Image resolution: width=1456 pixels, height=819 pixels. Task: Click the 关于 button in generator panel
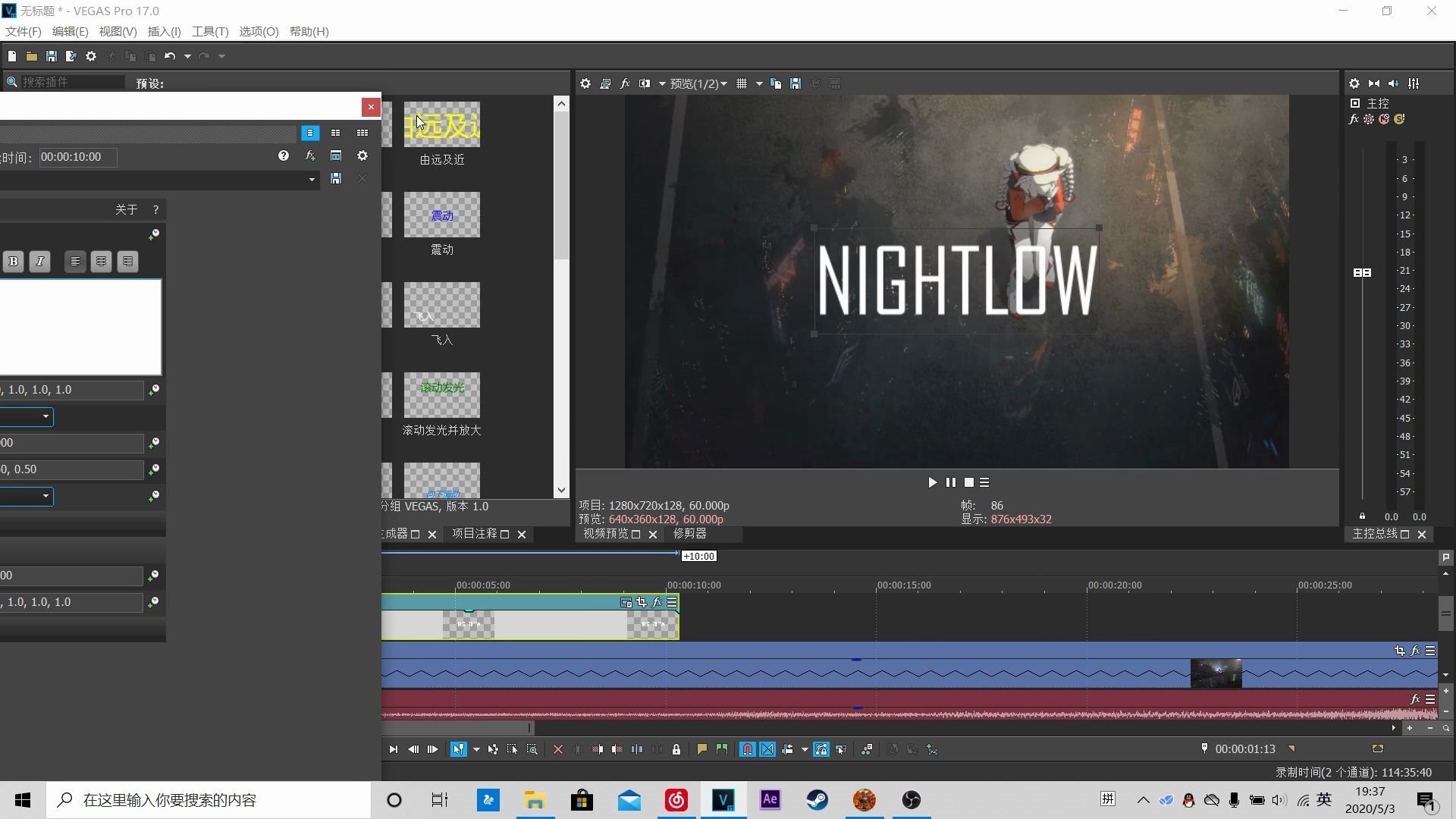pos(126,209)
